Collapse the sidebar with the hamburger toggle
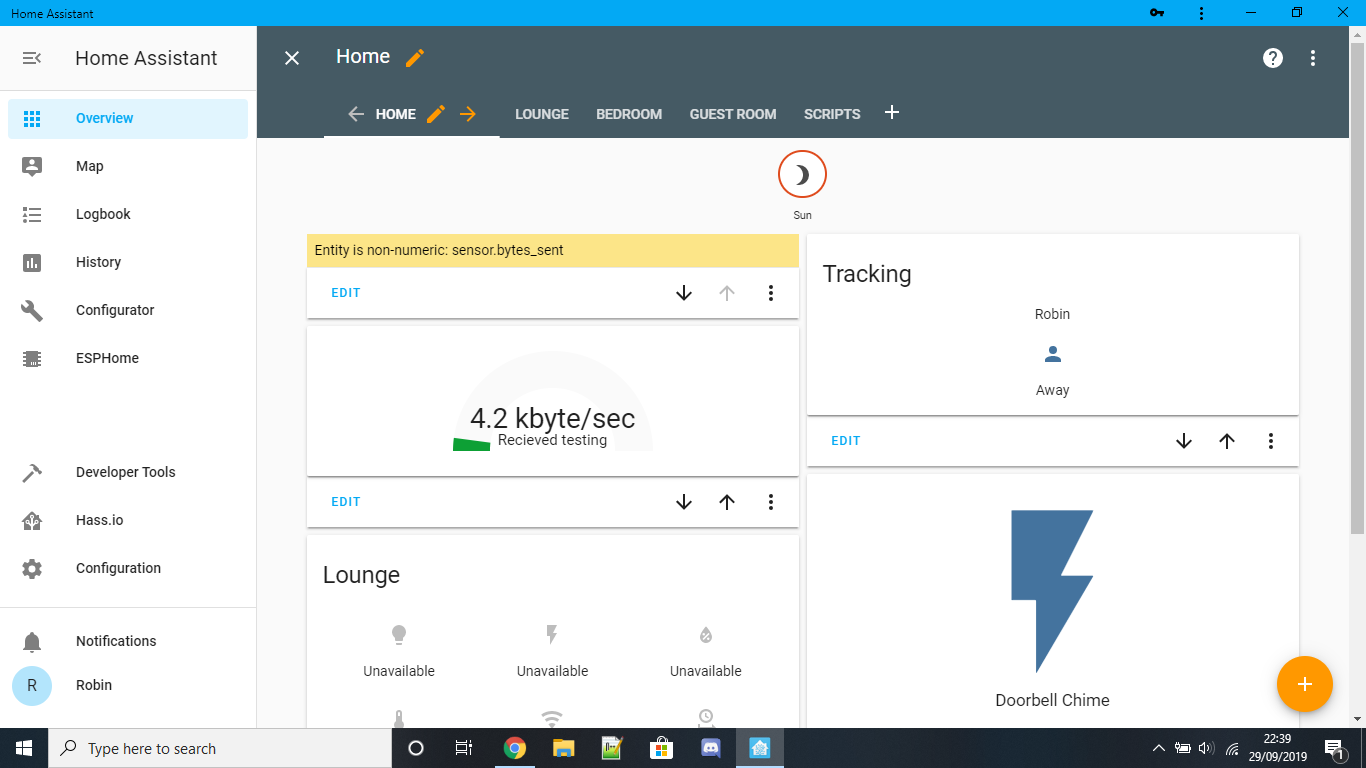Viewport: 1366px width, 768px height. (x=31, y=57)
